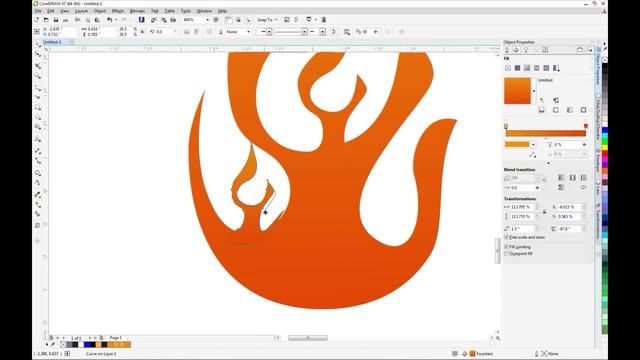Image resolution: width=640 pixels, height=360 pixels.
Task: Open the Transformations docker vertical tab
Action: point(598,222)
